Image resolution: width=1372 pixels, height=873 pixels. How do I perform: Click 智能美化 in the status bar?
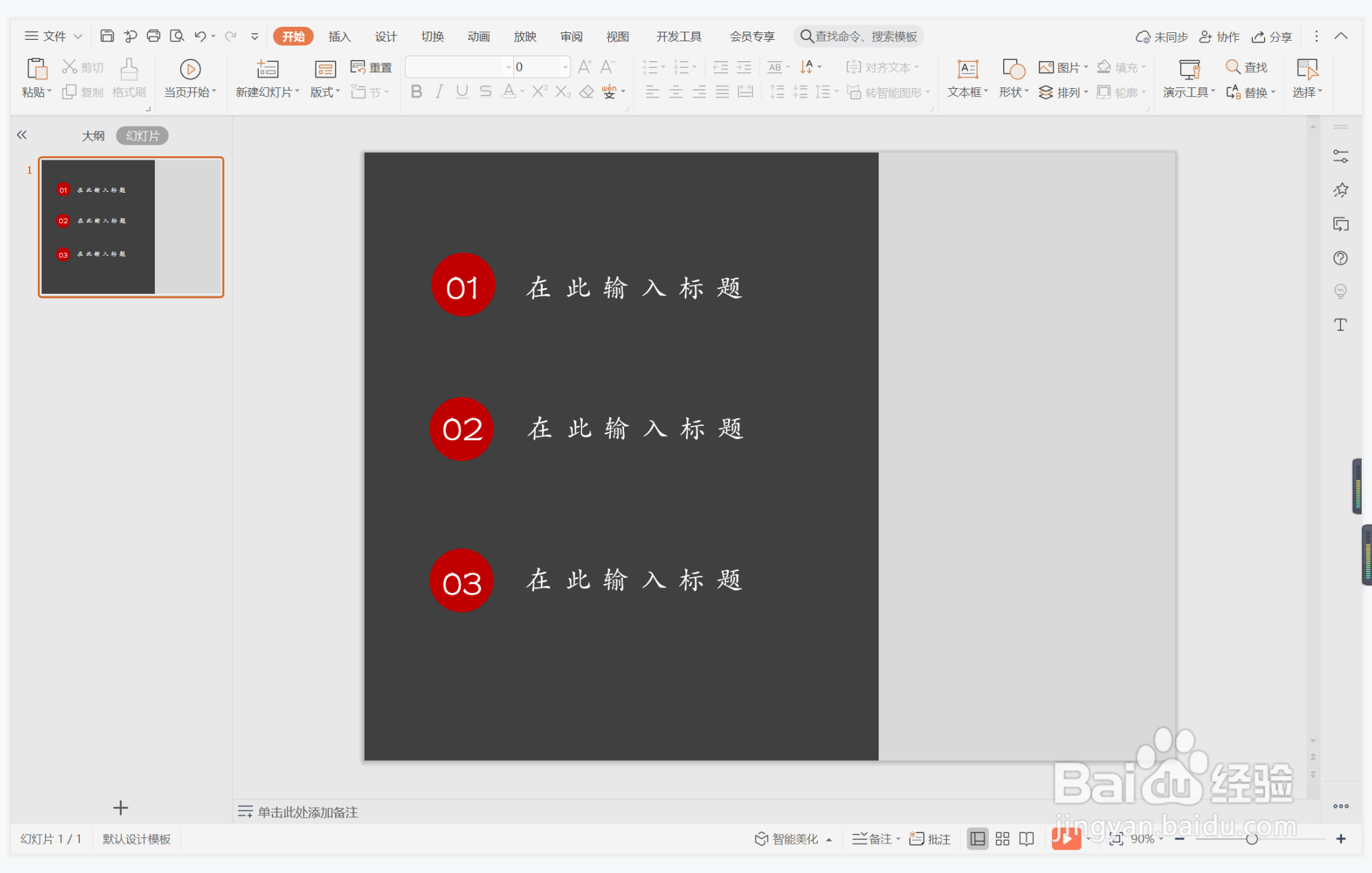787,839
